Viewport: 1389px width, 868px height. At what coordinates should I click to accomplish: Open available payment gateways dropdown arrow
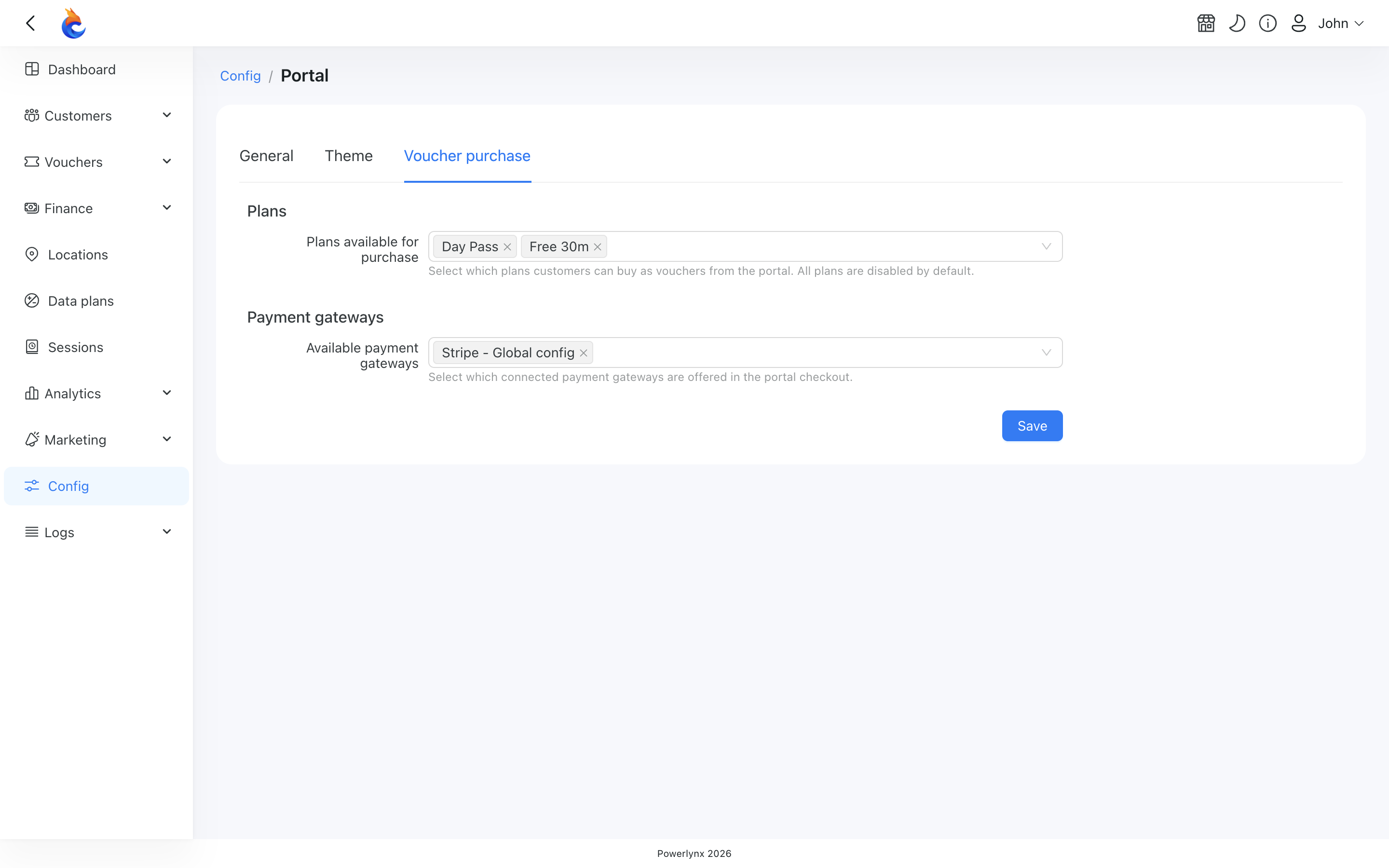1047,353
